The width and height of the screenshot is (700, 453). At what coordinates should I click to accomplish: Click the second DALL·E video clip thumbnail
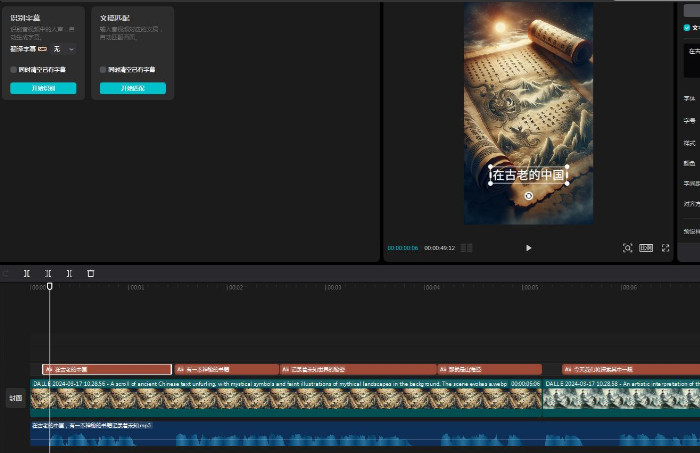pos(620,398)
